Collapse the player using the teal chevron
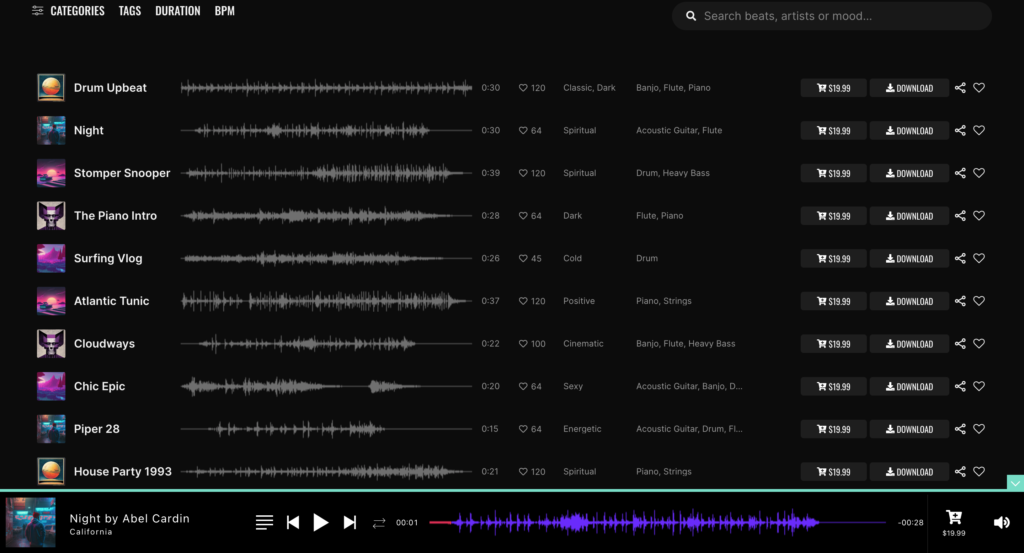The height and width of the screenshot is (553, 1024). click(1015, 483)
